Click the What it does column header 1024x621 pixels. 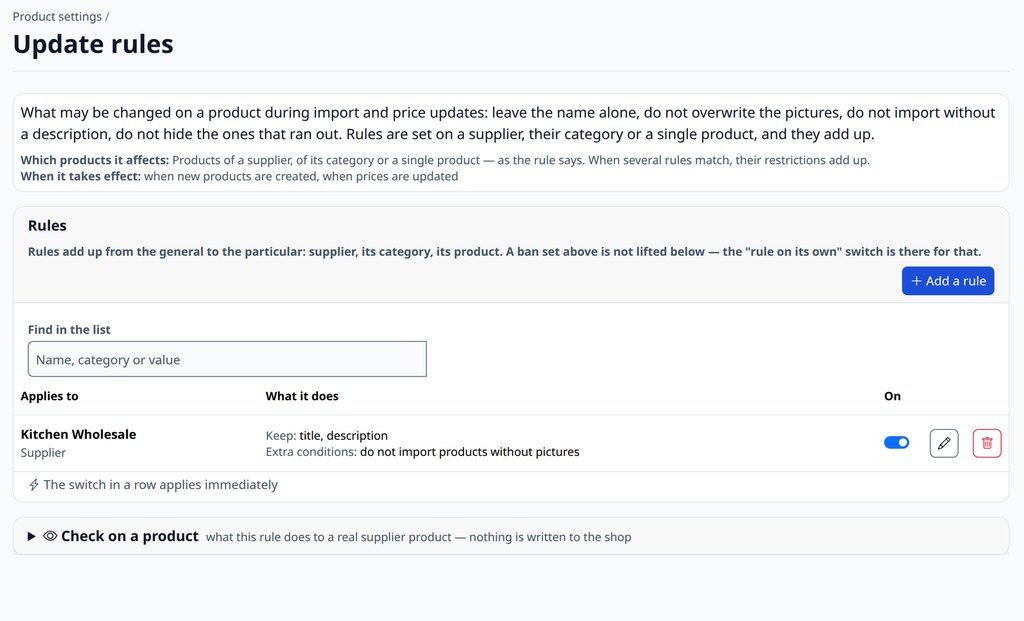(x=302, y=396)
